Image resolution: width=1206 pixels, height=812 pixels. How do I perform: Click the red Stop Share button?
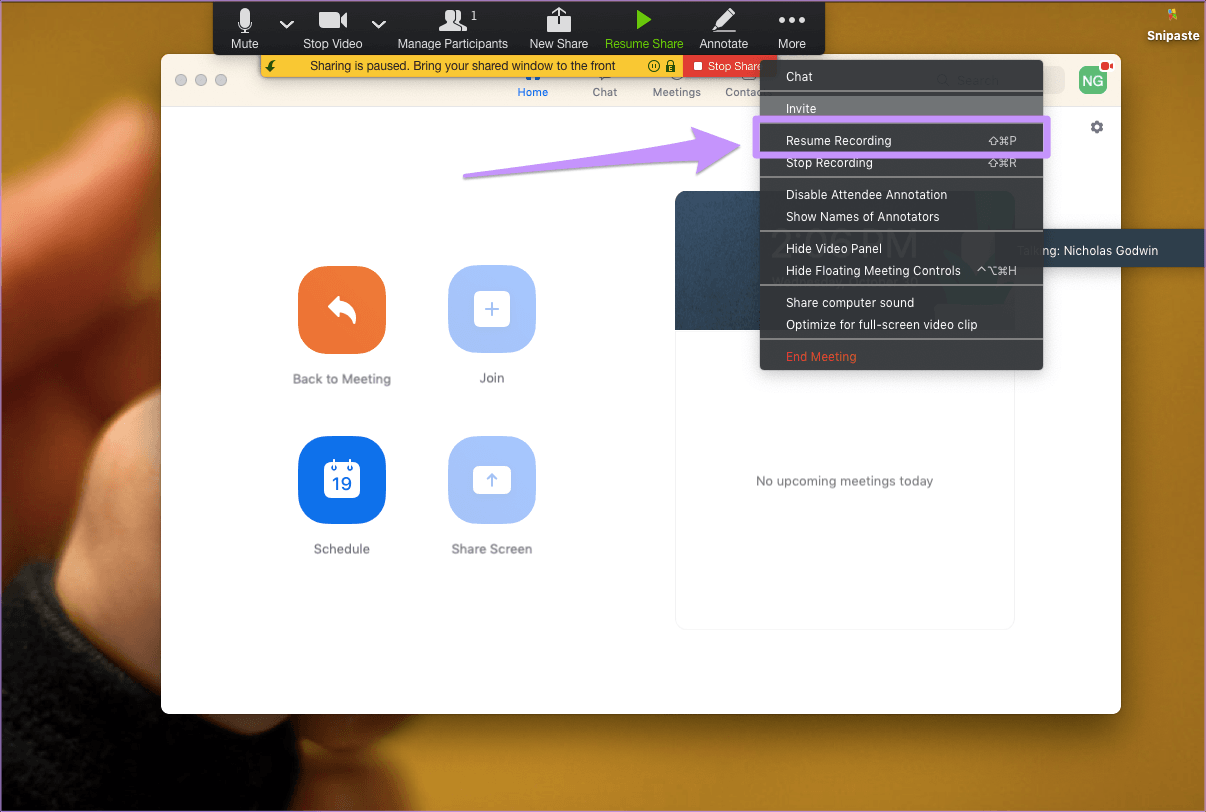(x=729, y=66)
